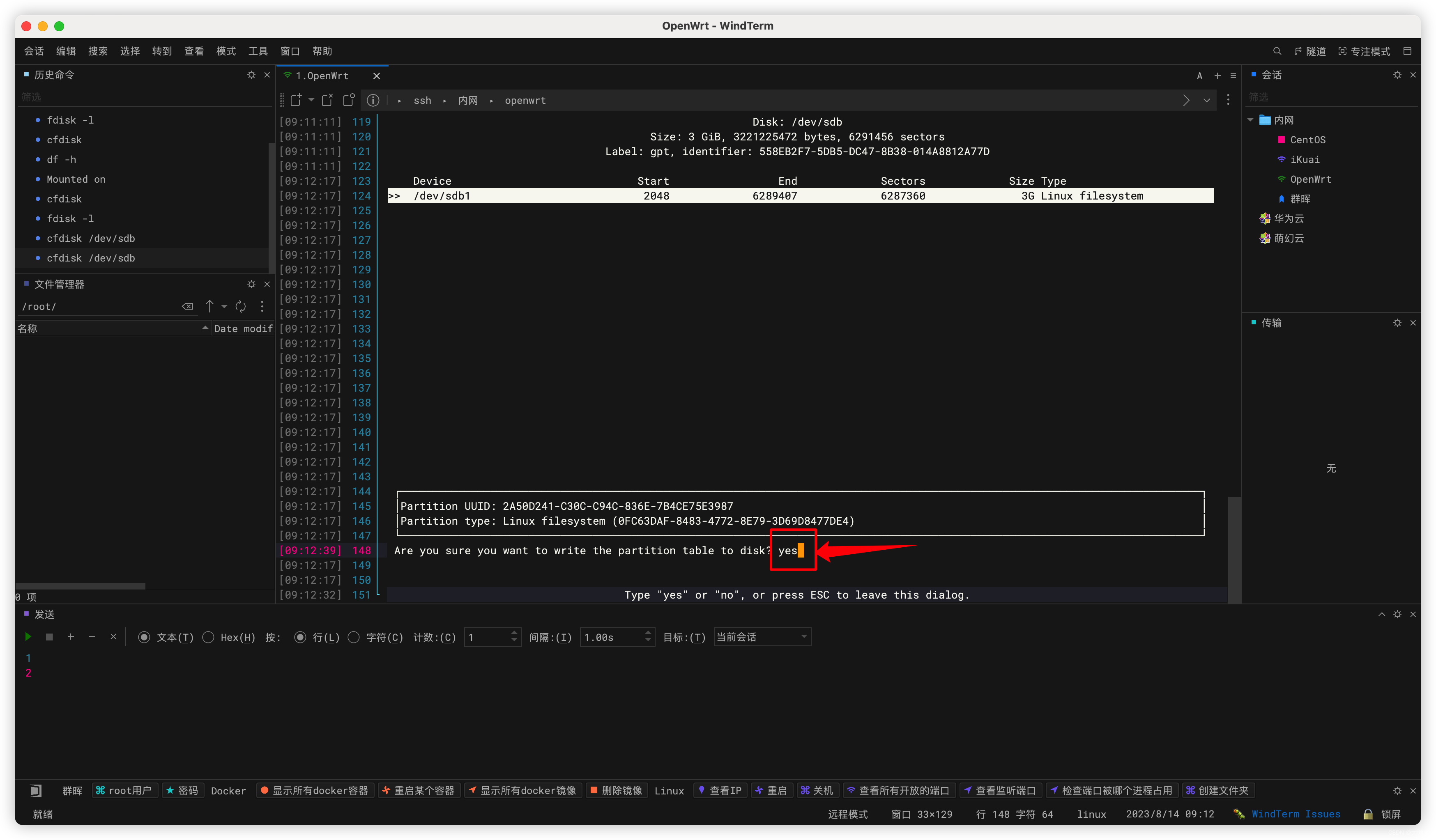Switch to the 1.OpenWrt tab
Viewport: 1436px width, 840px height.
click(322, 76)
